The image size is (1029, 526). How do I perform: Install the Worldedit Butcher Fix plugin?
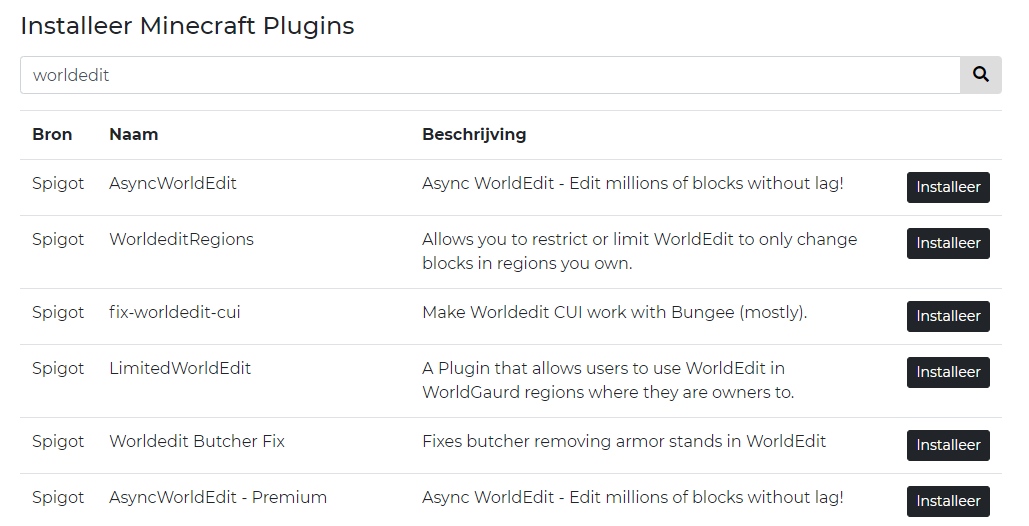pos(947,445)
